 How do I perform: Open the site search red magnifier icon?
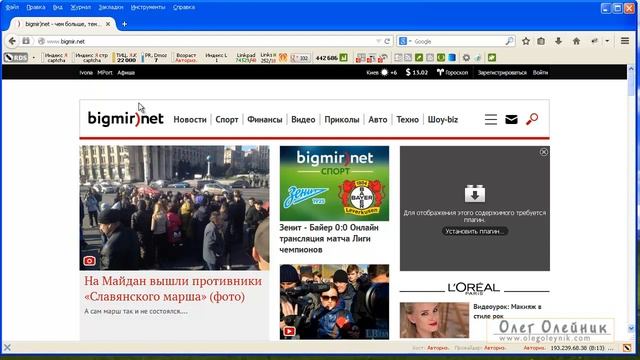[532, 119]
